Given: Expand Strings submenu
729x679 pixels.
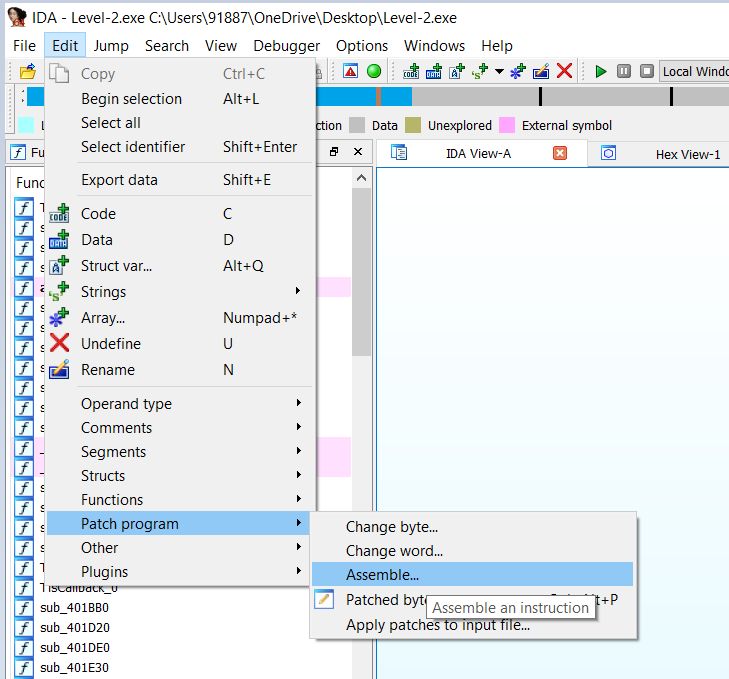Looking at the screenshot, I should point(180,292).
